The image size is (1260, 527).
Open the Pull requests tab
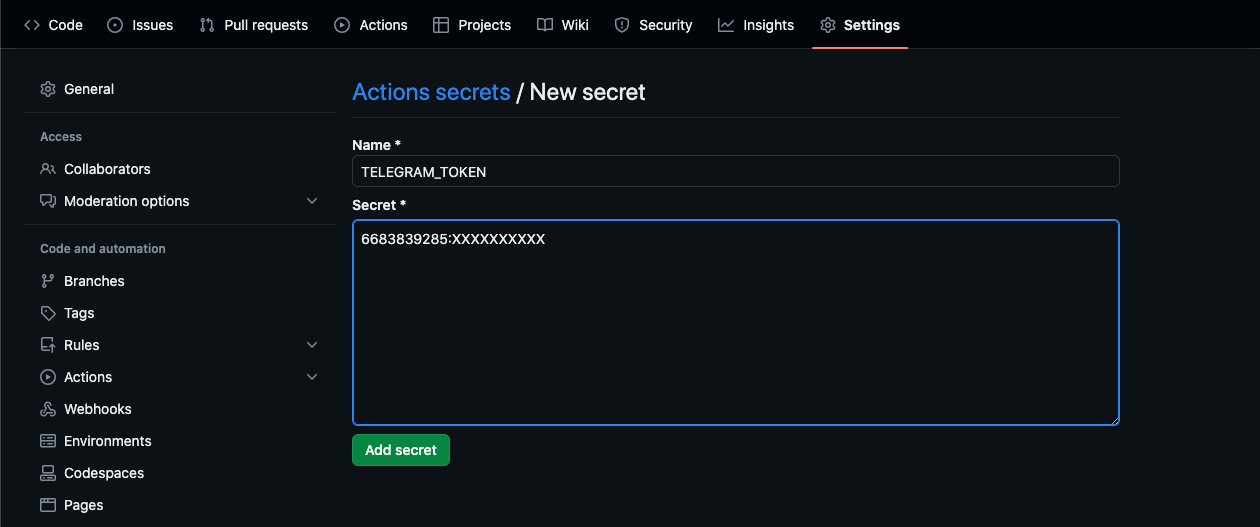[x=254, y=25]
